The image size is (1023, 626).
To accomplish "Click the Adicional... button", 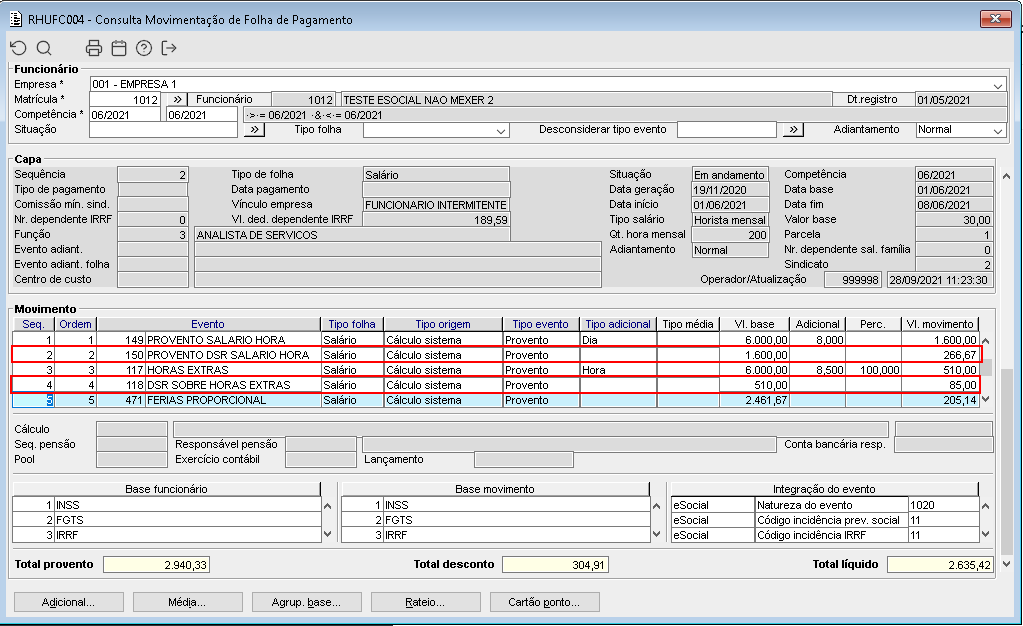I will tap(68, 602).
